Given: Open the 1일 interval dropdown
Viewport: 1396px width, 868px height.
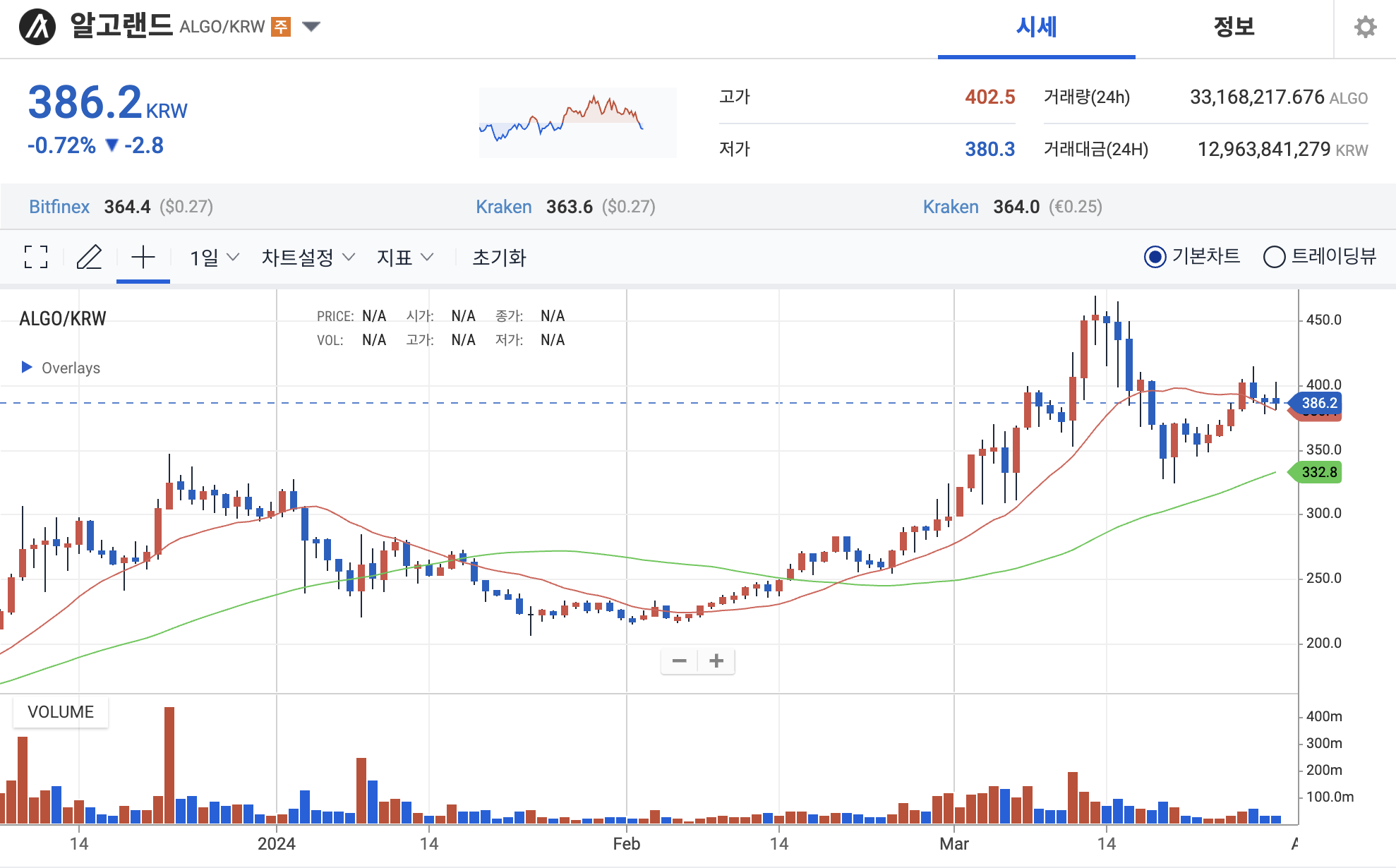Looking at the screenshot, I should click(214, 258).
